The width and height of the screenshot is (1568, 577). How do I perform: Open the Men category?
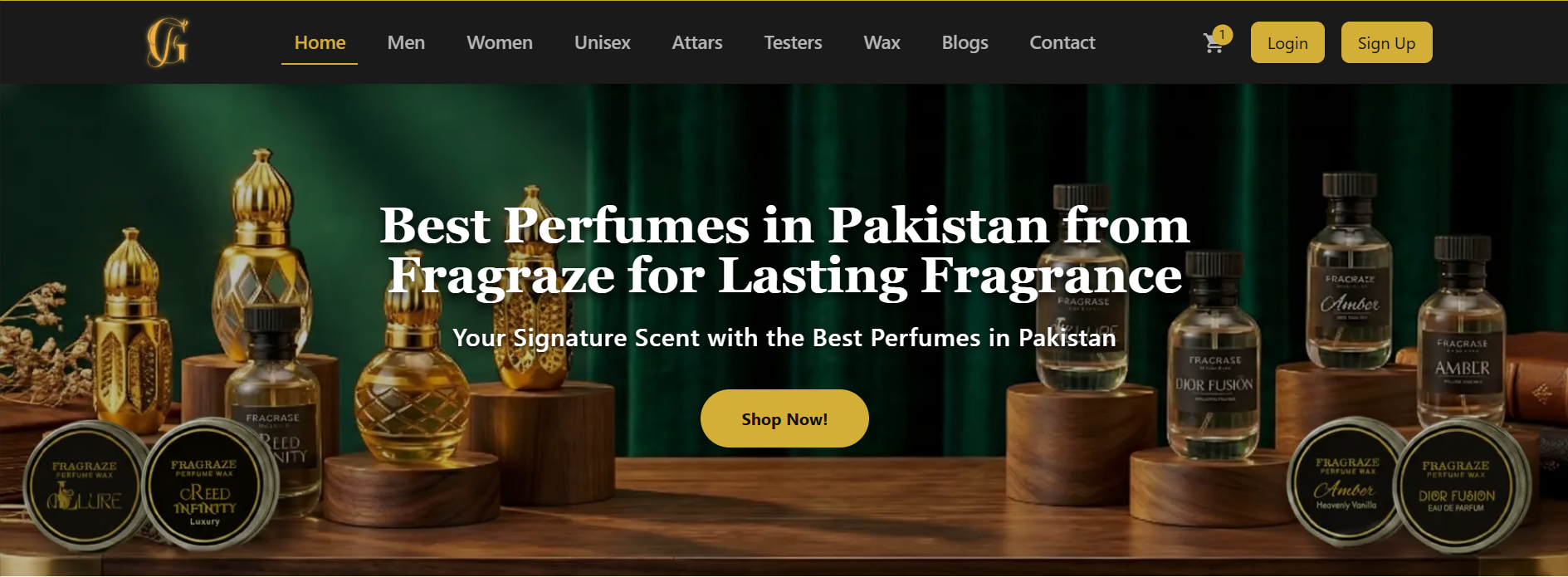(406, 42)
